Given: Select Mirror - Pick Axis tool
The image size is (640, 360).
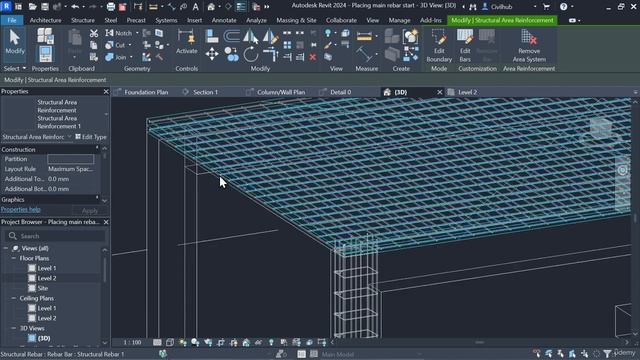Looking at the screenshot, I should 251,36.
